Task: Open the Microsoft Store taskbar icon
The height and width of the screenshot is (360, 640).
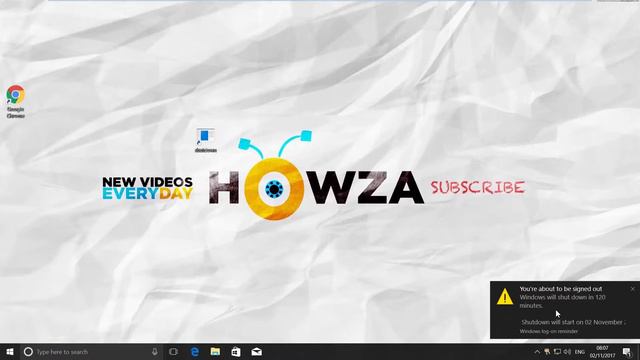Action: coord(236,352)
